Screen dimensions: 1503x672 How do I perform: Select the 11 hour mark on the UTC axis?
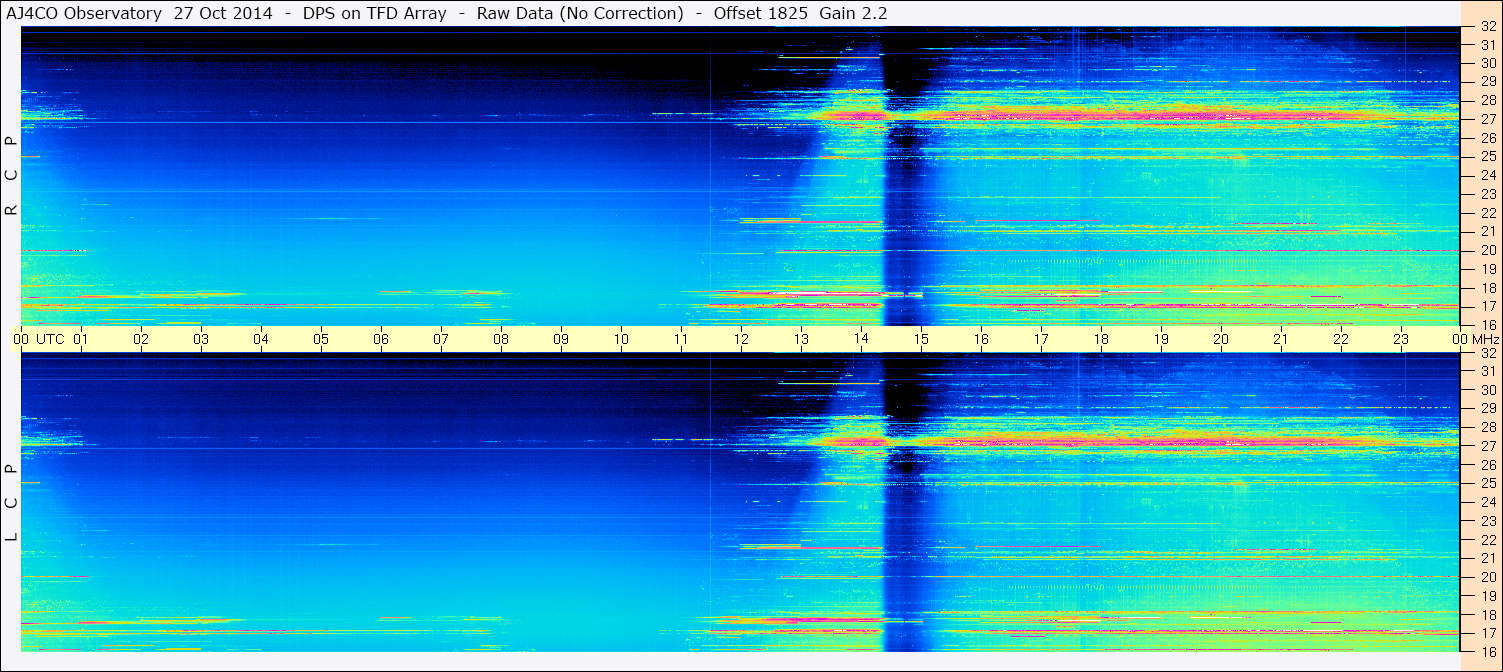coord(681,339)
